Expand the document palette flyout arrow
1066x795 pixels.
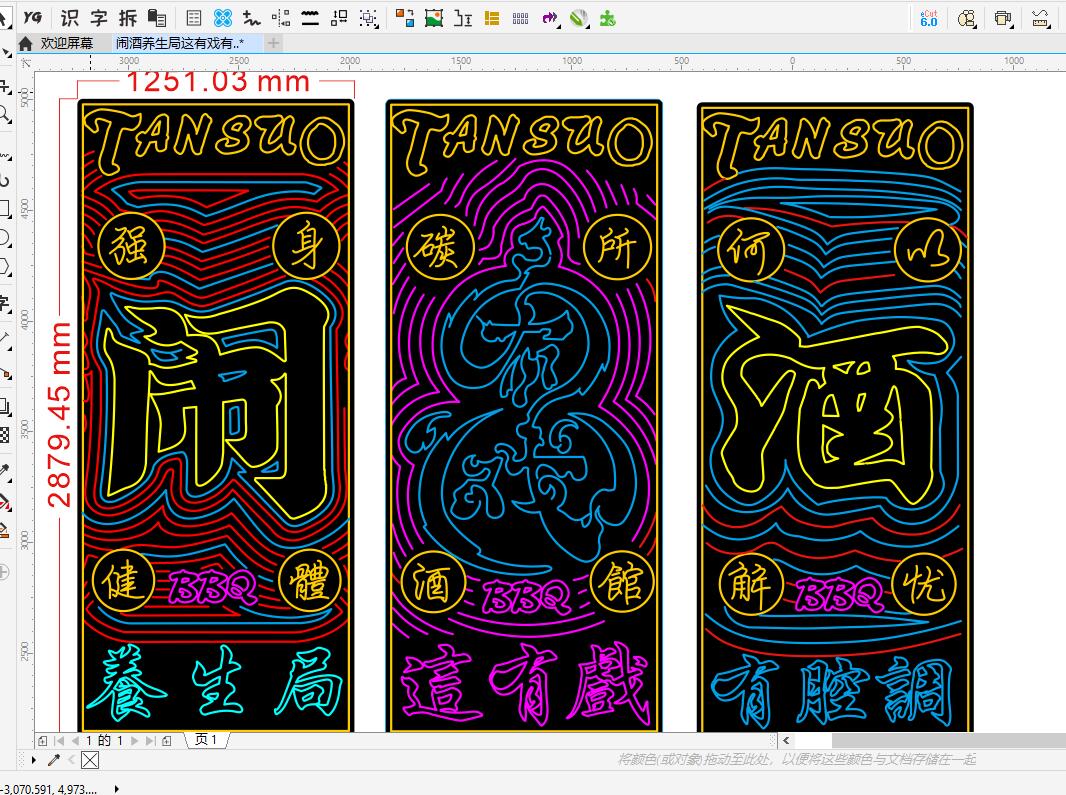point(33,760)
